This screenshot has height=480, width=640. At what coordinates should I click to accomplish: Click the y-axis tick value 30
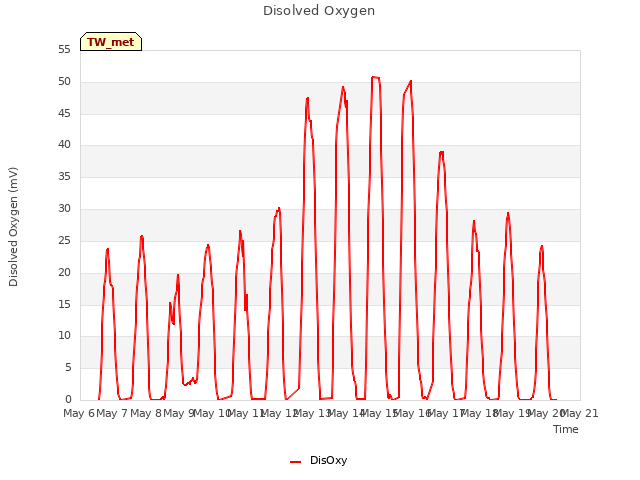(64, 209)
